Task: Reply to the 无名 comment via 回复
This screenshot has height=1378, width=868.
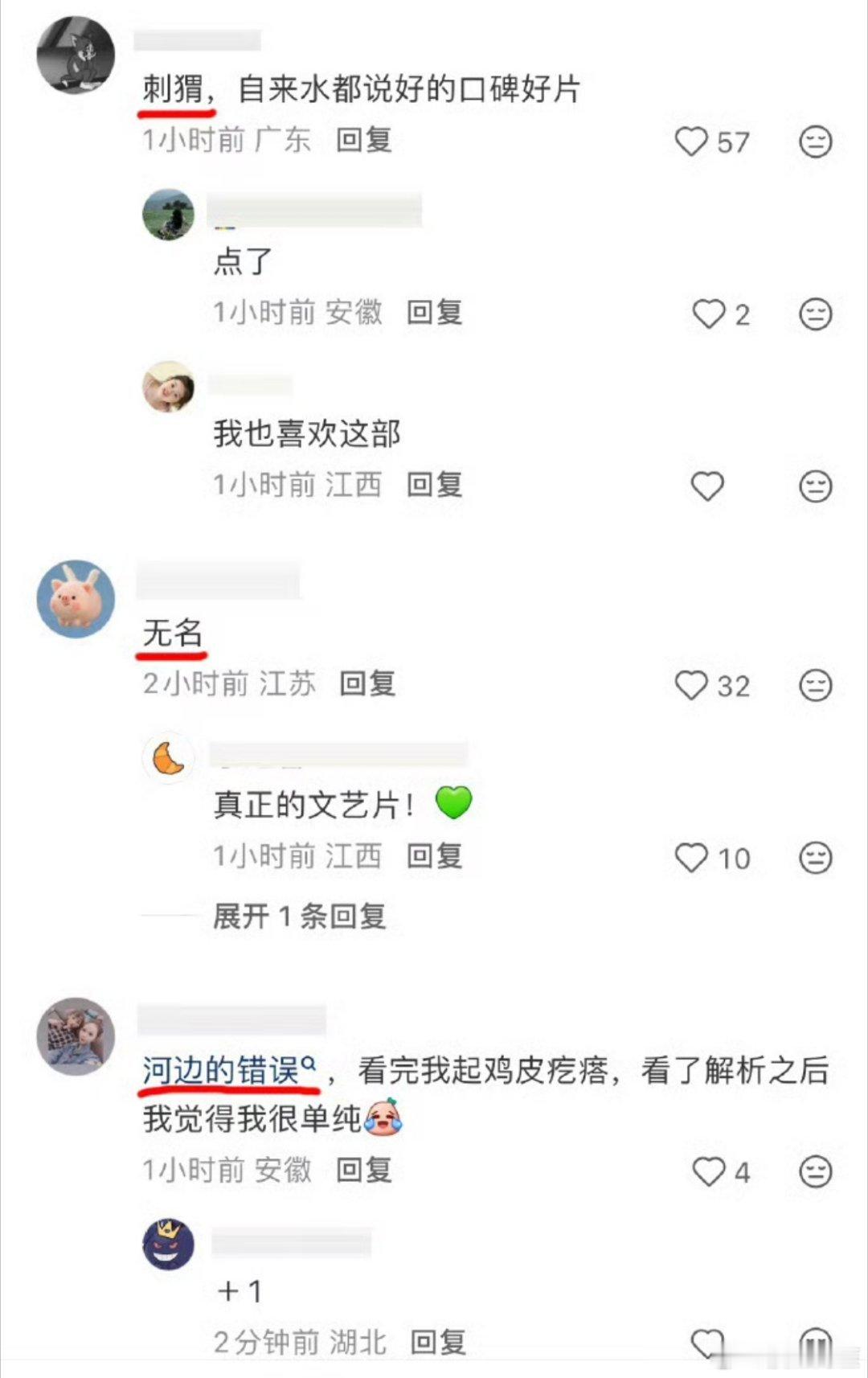Action: tap(367, 683)
